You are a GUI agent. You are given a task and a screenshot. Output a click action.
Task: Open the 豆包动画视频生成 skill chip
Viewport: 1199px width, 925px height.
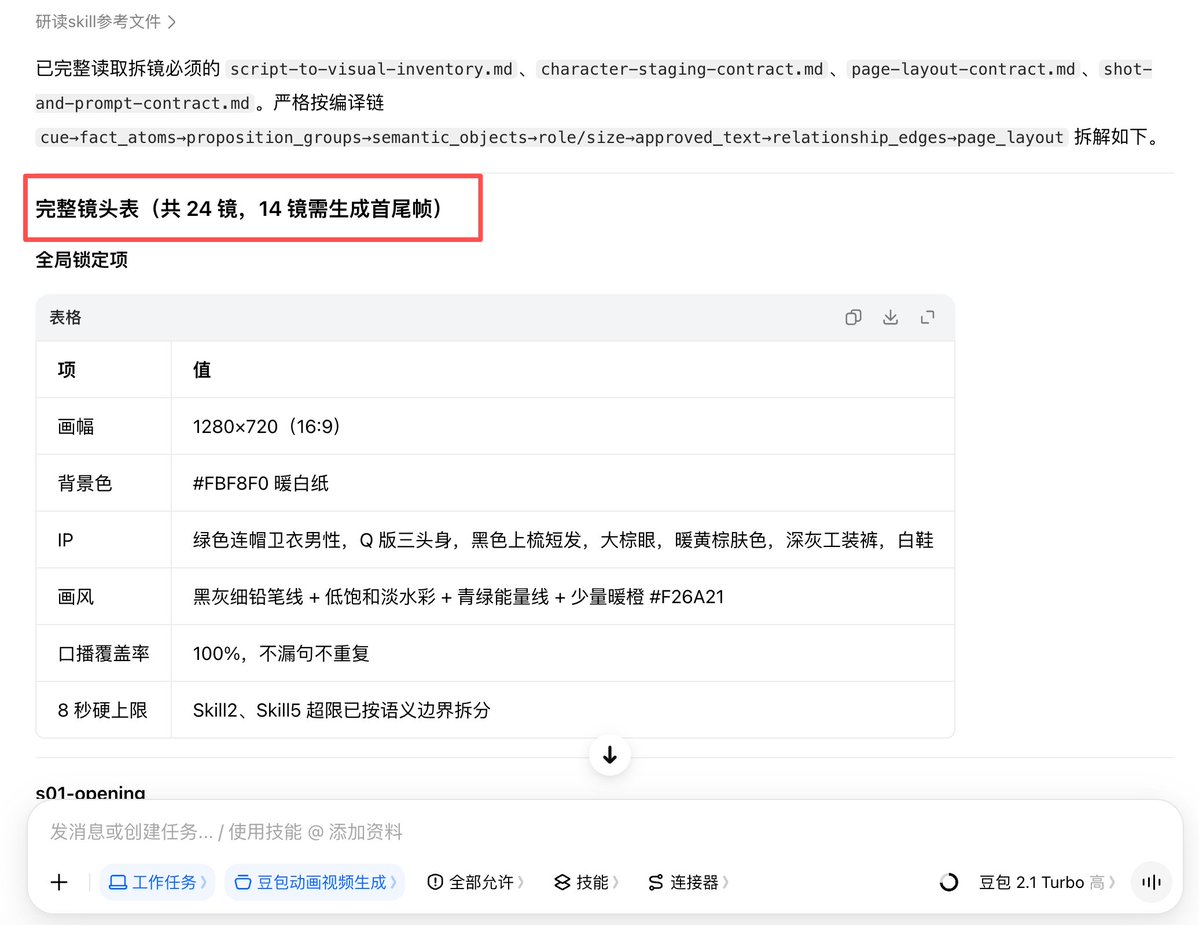[314, 882]
